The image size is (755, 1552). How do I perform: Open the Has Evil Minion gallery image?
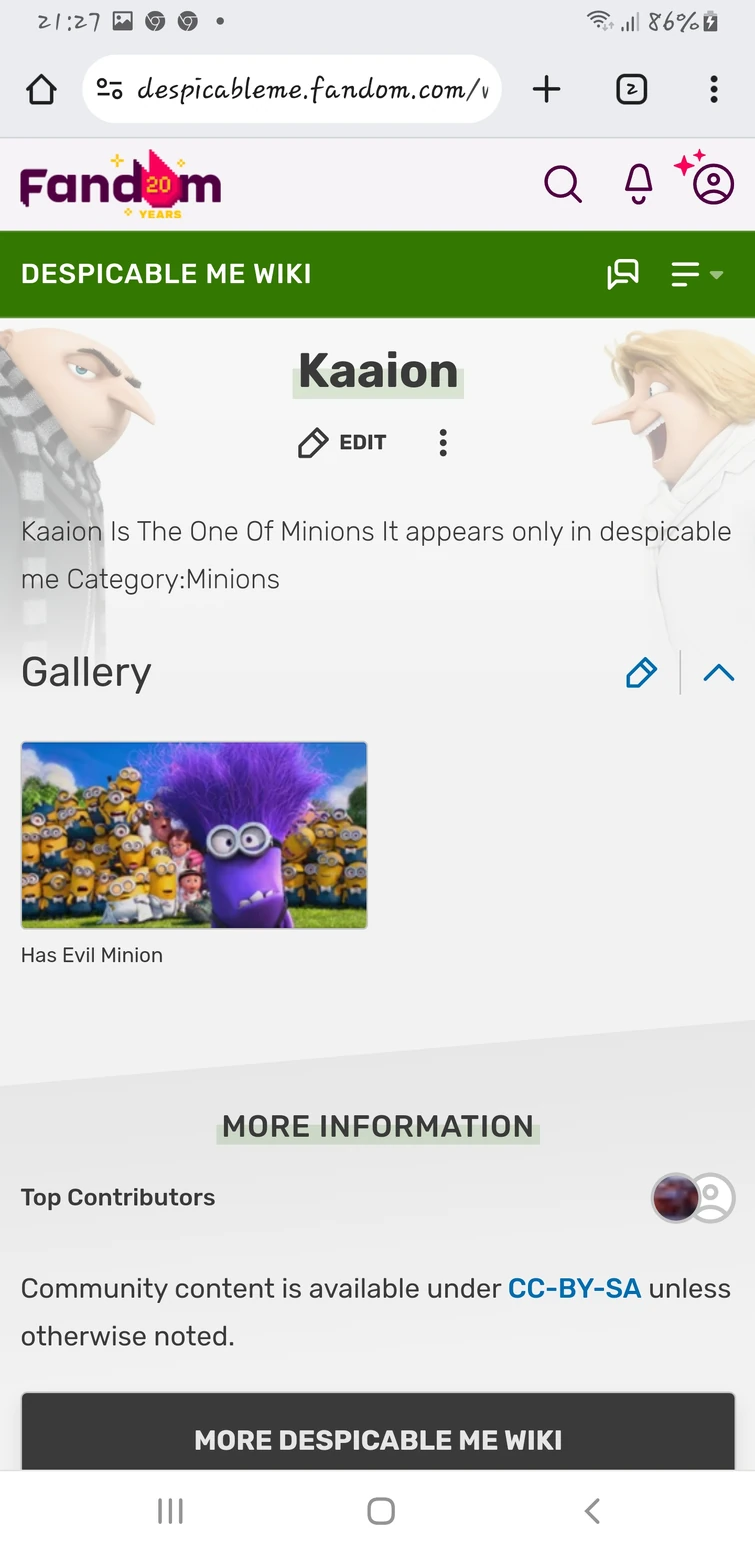point(194,835)
